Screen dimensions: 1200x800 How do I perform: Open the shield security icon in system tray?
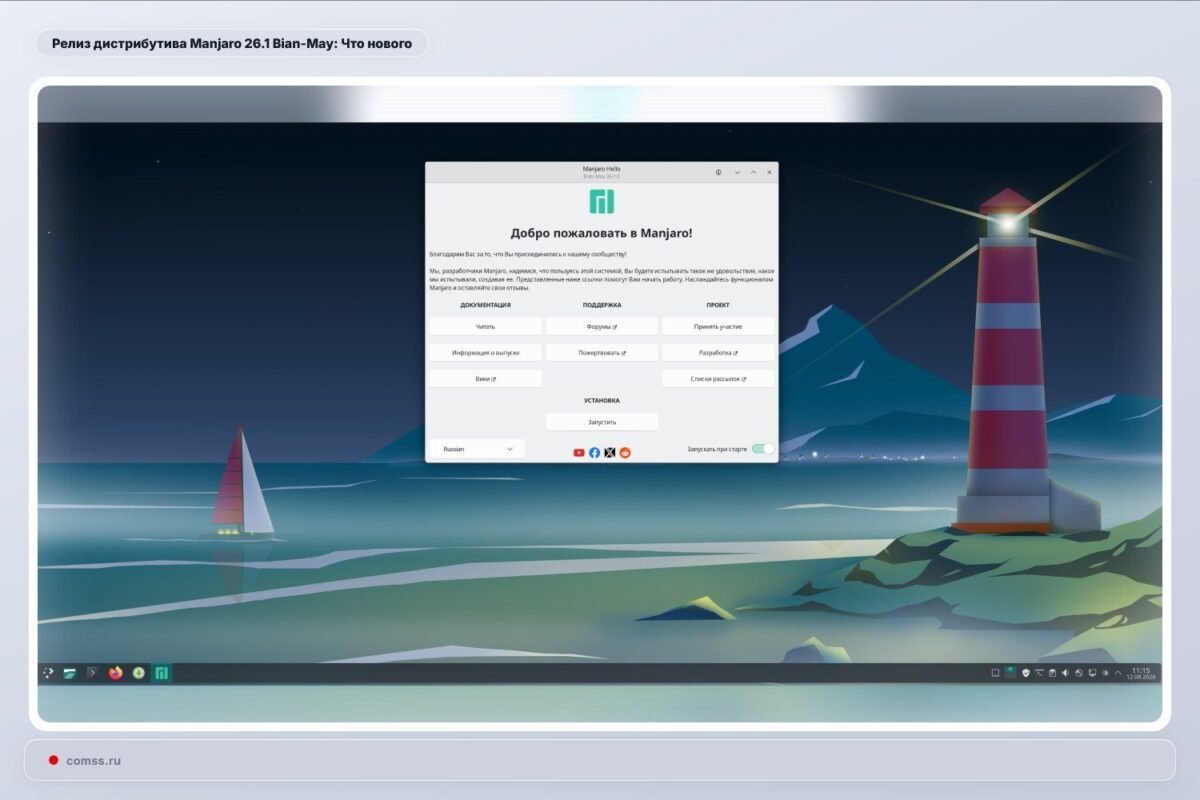1026,673
